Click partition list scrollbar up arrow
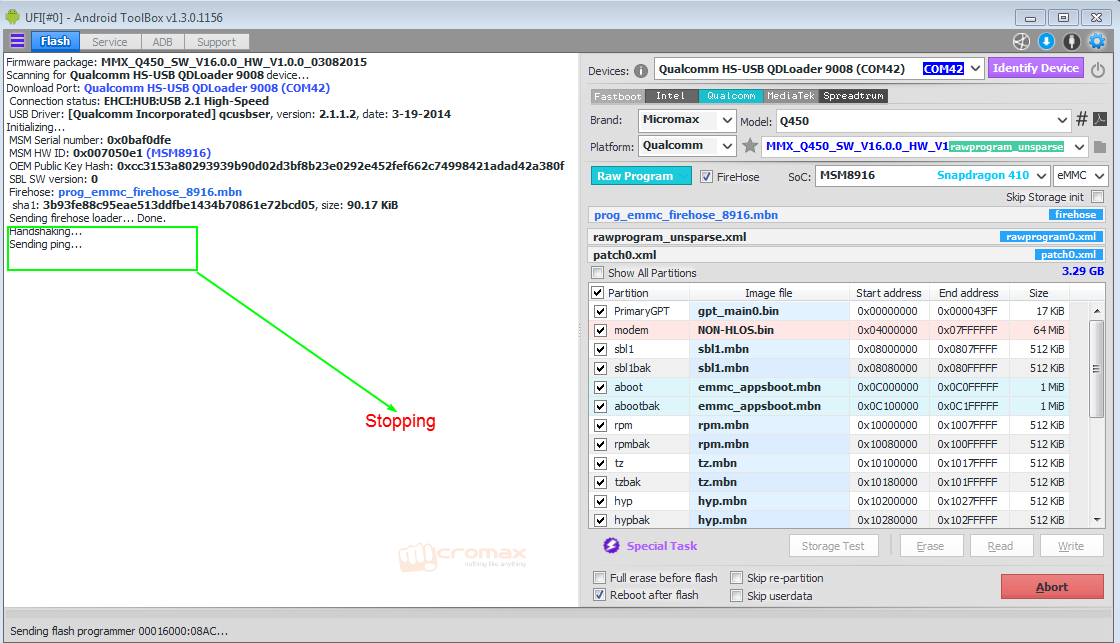Image resolution: width=1120 pixels, height=643 pixels. (x=1096, y=311)
